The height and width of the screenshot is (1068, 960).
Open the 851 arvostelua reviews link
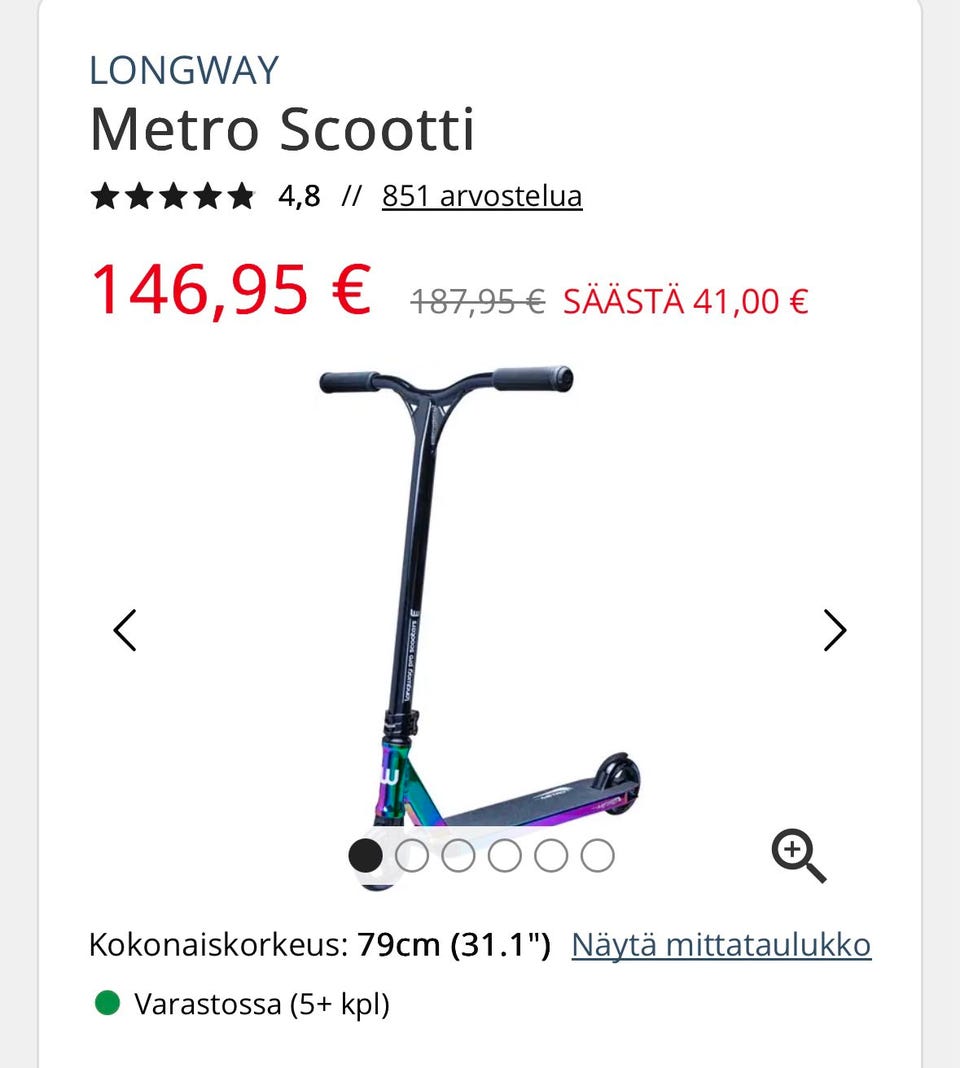tap(482, 196)
